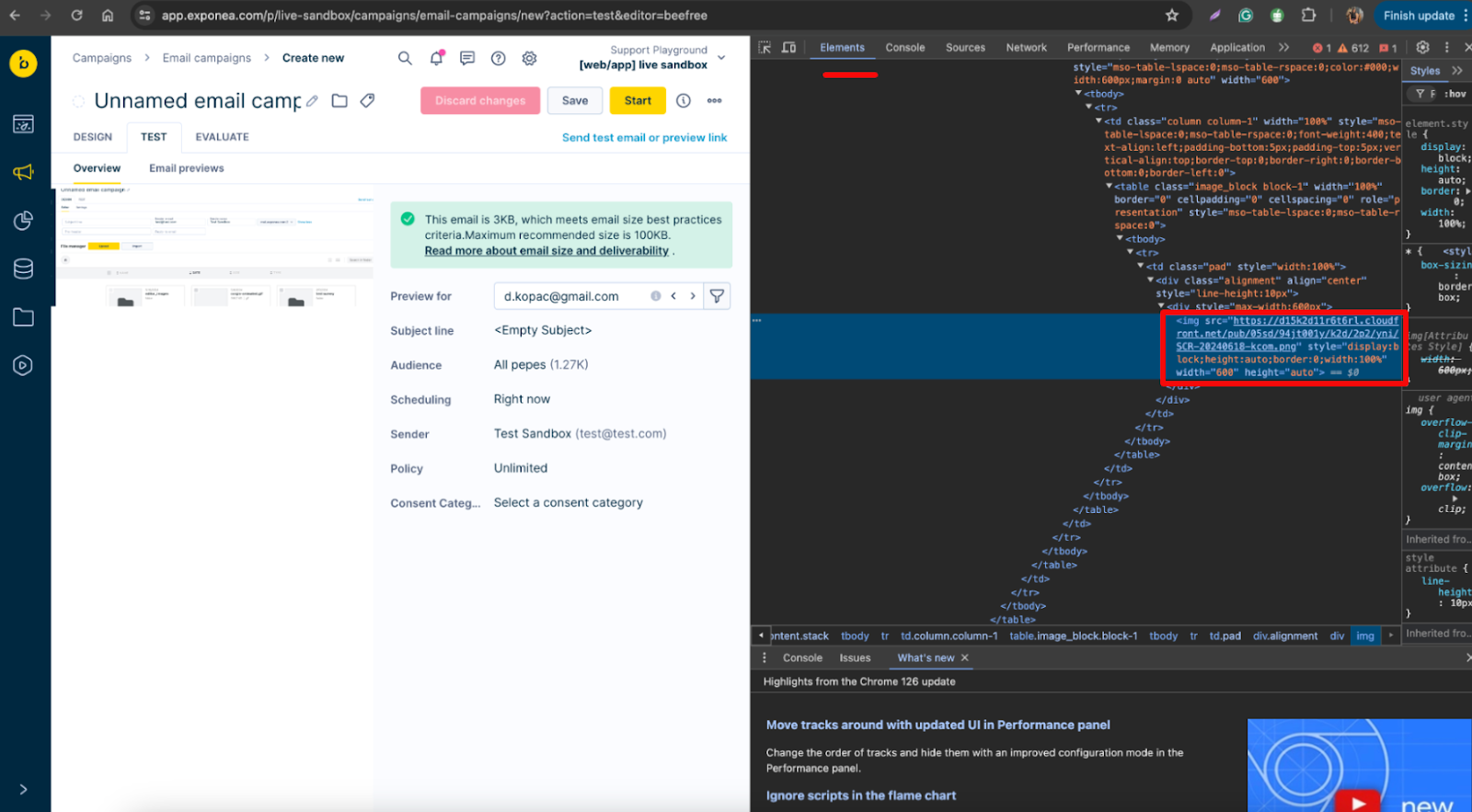1472x812 pixels.
Task: Open the three-dot more options menu
Action: (x=715, y=101)
